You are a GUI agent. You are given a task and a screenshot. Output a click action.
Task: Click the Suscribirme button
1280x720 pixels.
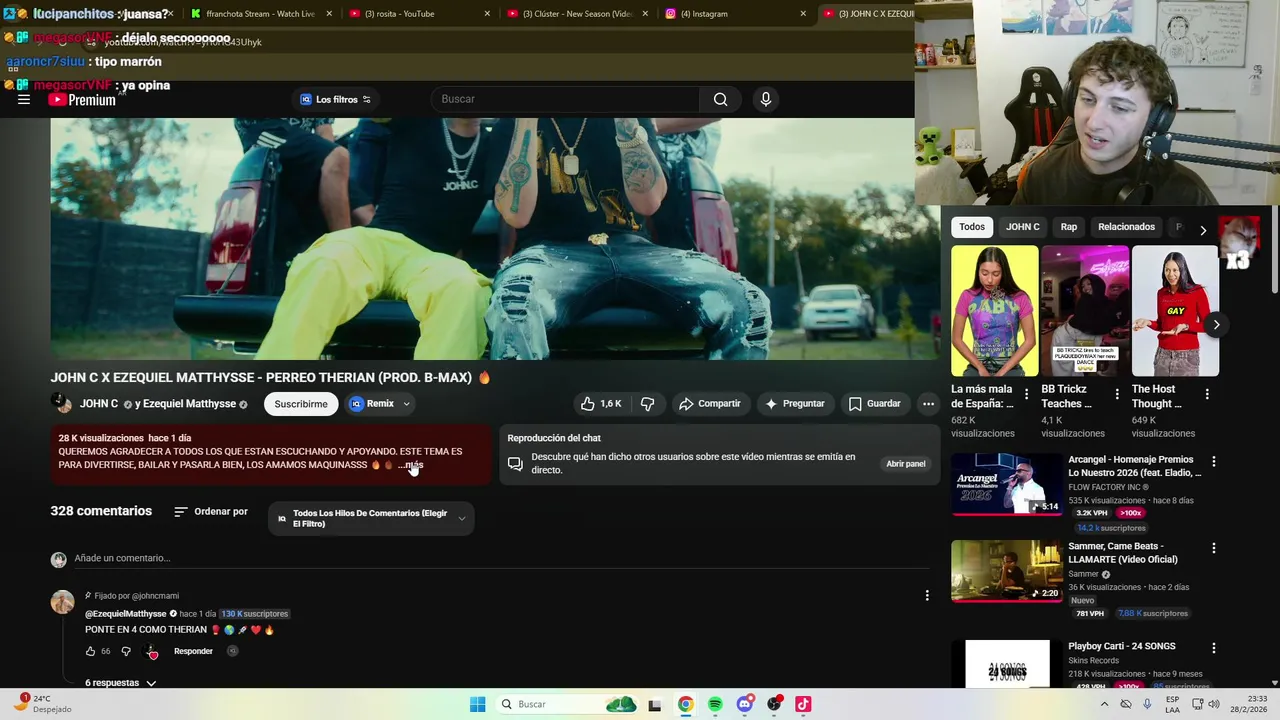click(301, 404)
